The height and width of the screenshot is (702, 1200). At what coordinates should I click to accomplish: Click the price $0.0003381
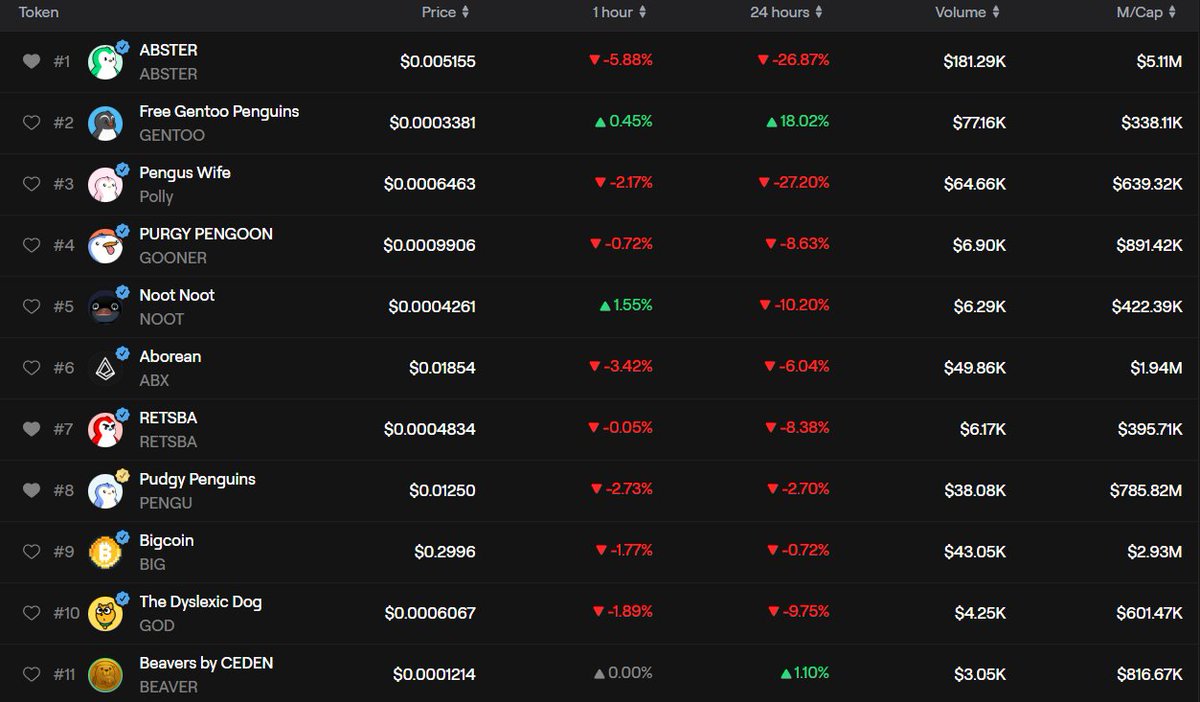click(x=432, y=123)
